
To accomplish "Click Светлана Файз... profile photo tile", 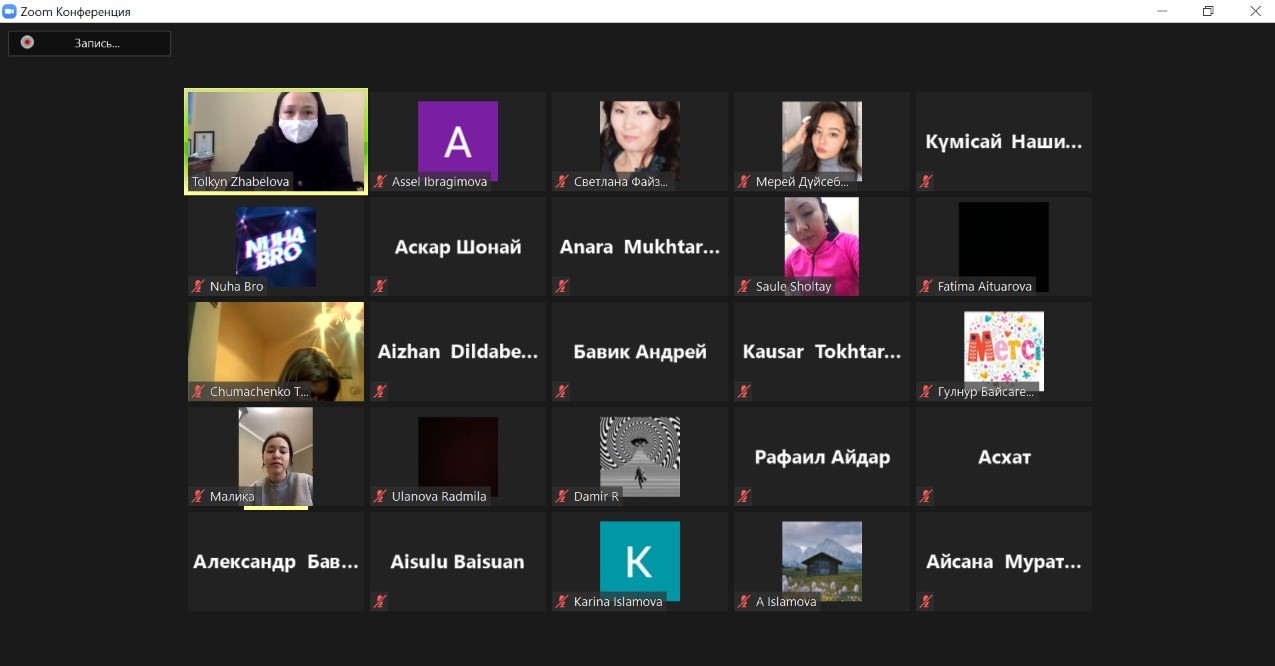I will (x=640, y=141).
